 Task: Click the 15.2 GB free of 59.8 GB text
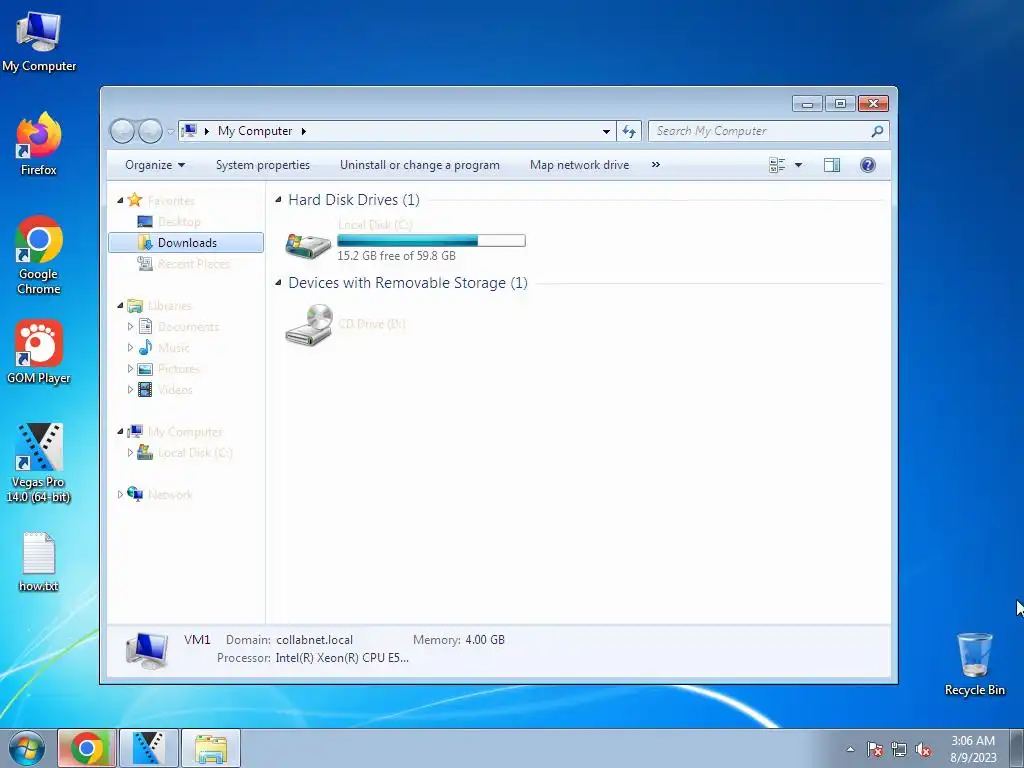[x=396, y=256]
